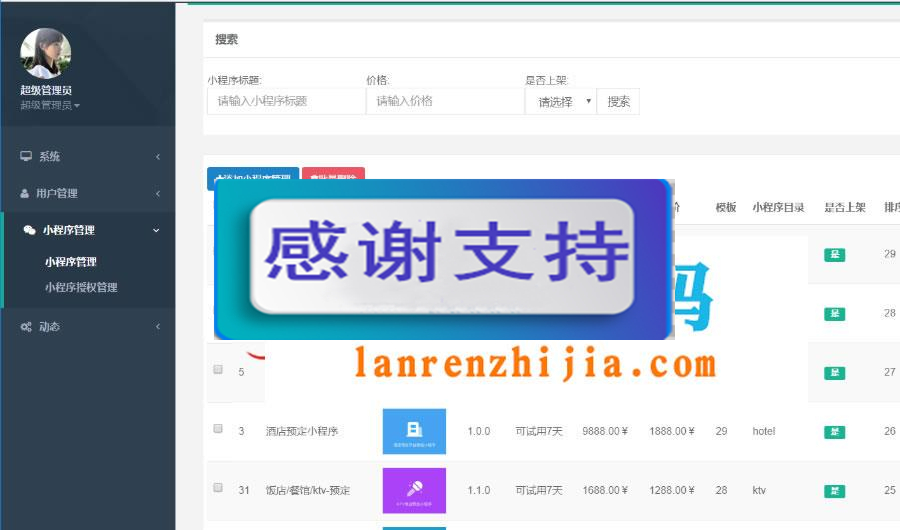Expand the 动态 menu chevron
This screenshot has height=530, width=900.
[158, 327]
